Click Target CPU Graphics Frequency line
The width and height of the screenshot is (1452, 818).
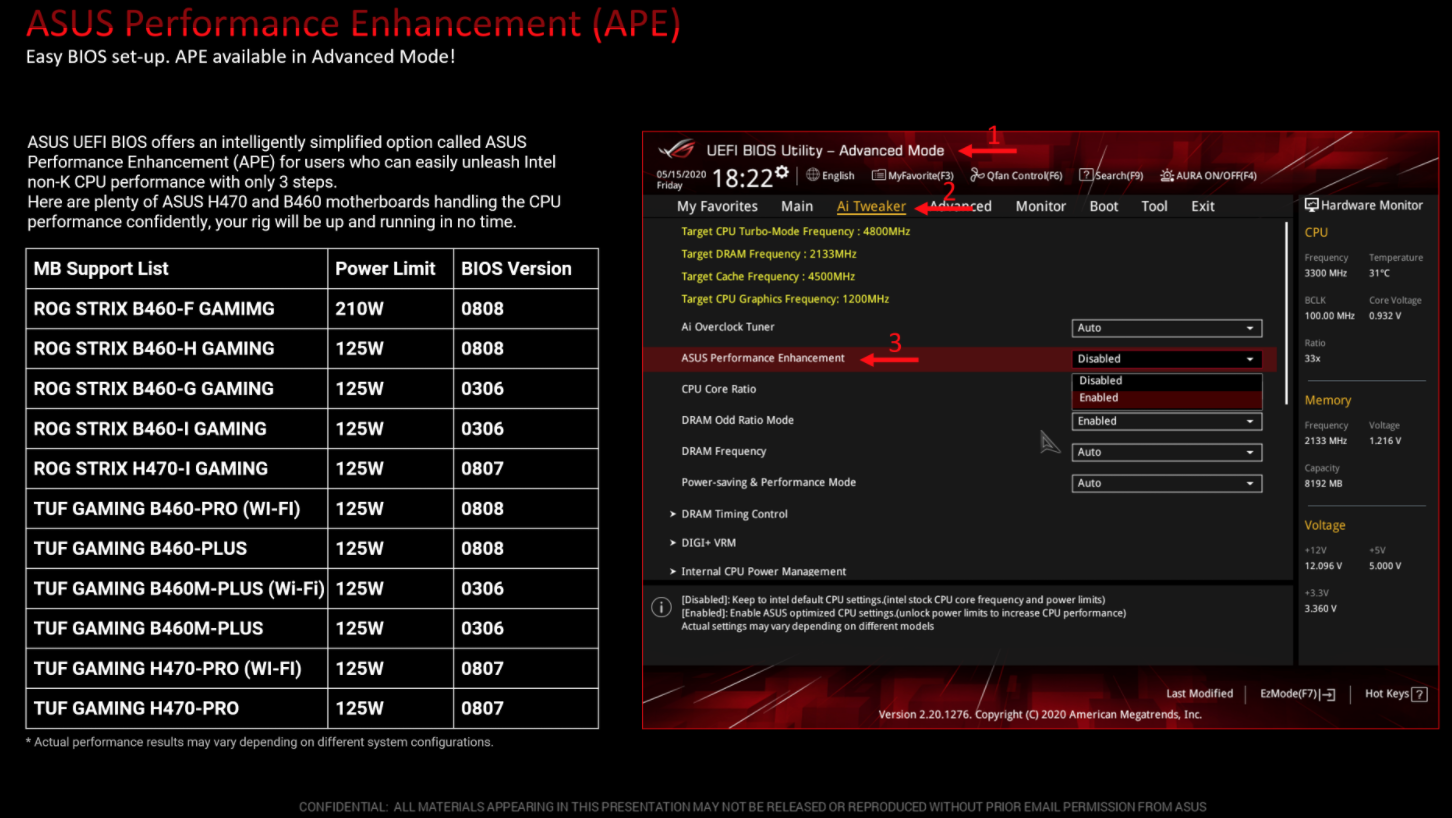tap(785, 299)
